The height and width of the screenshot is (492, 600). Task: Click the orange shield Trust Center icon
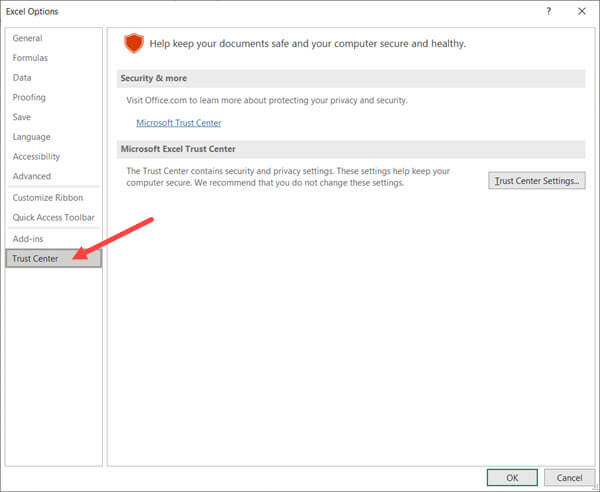click(x=134, y=43)
